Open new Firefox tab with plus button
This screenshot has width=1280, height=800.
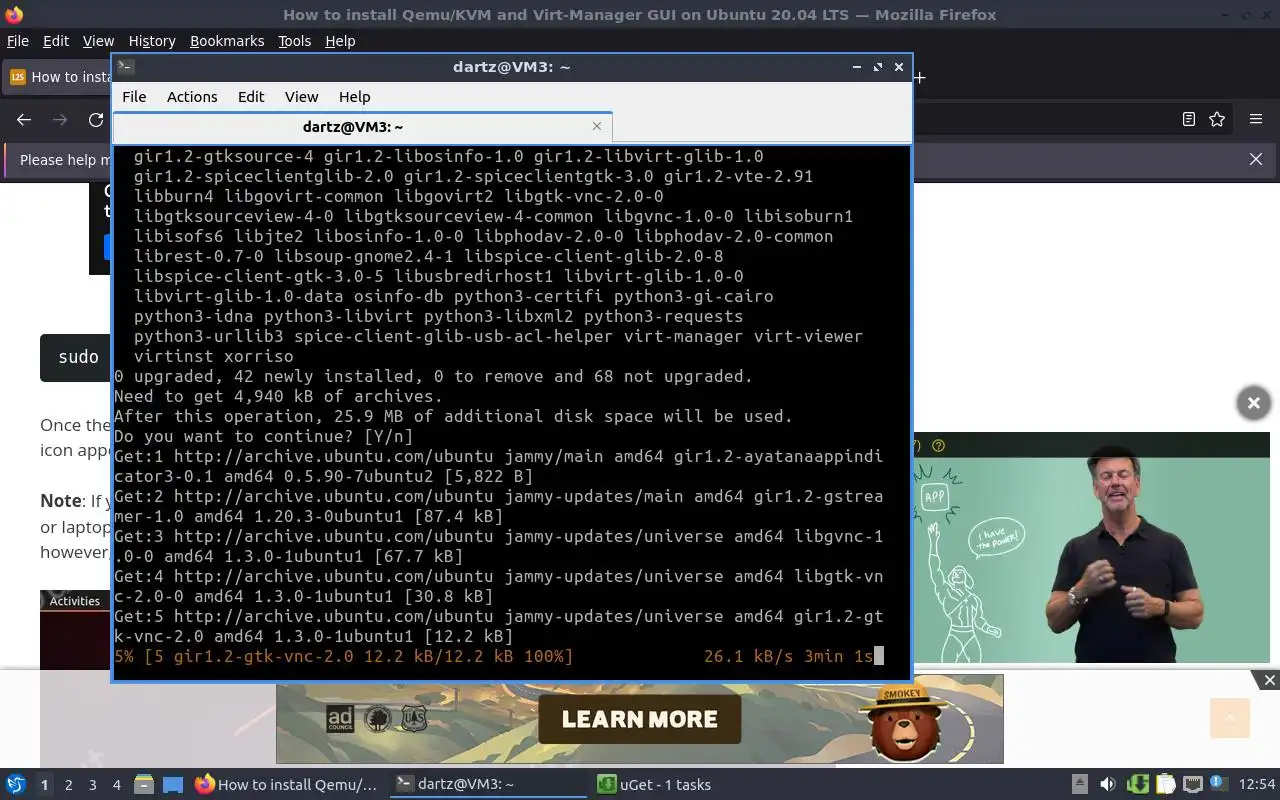[x=919, y=77]
